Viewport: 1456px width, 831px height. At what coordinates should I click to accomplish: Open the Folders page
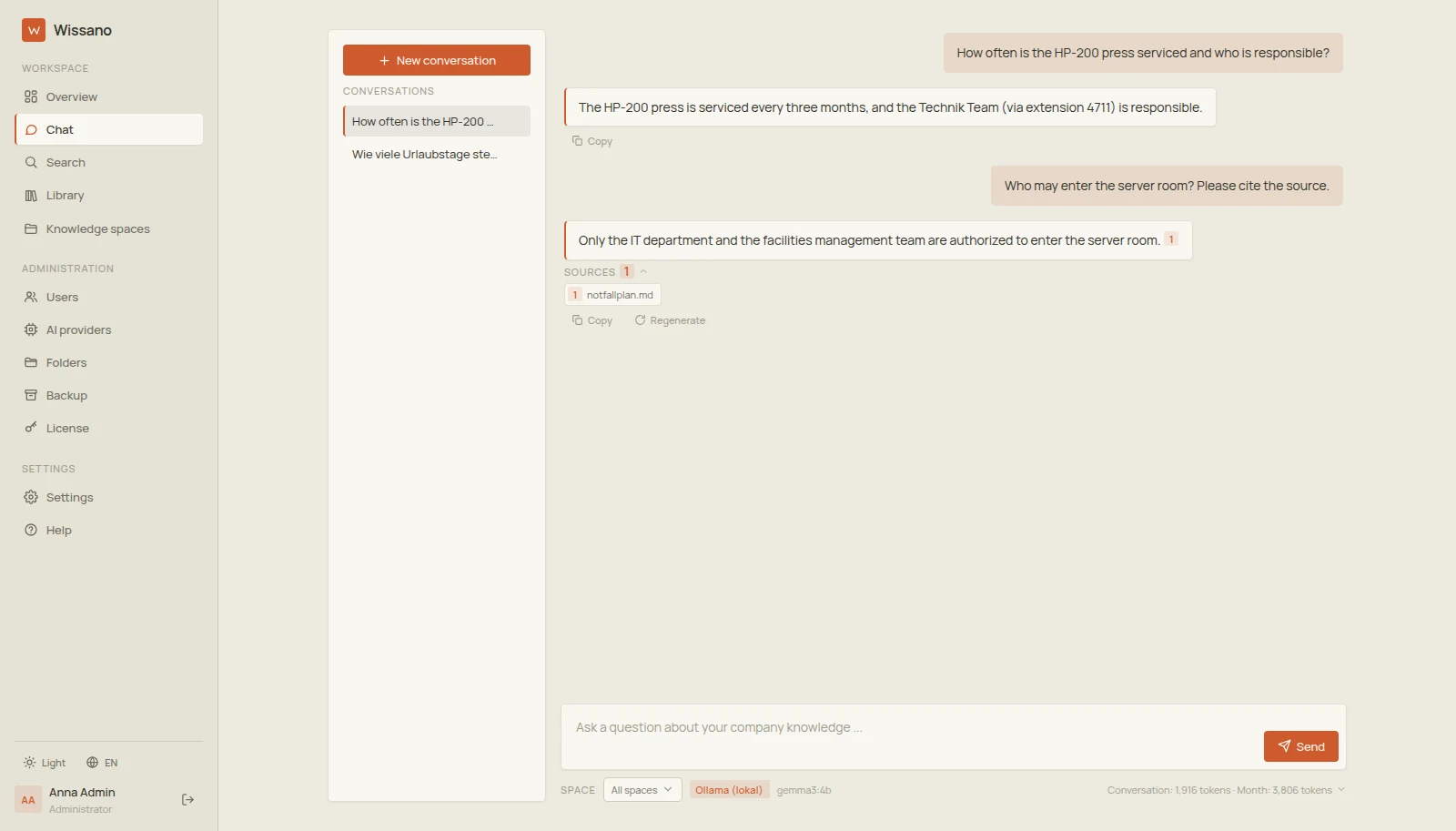pyautogui.click(x=108, y=362)
